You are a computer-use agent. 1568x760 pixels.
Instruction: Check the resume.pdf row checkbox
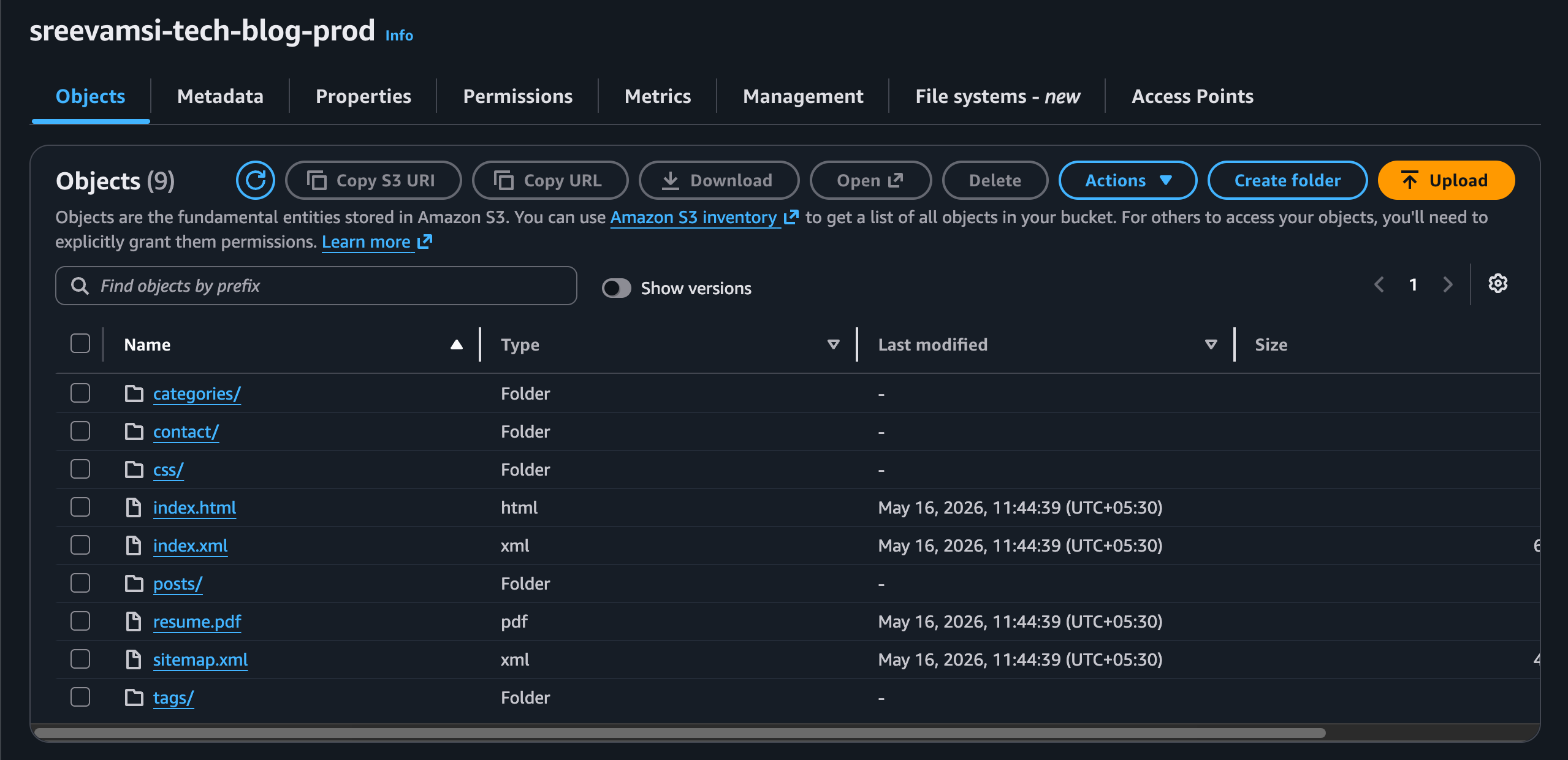(80, 621)
